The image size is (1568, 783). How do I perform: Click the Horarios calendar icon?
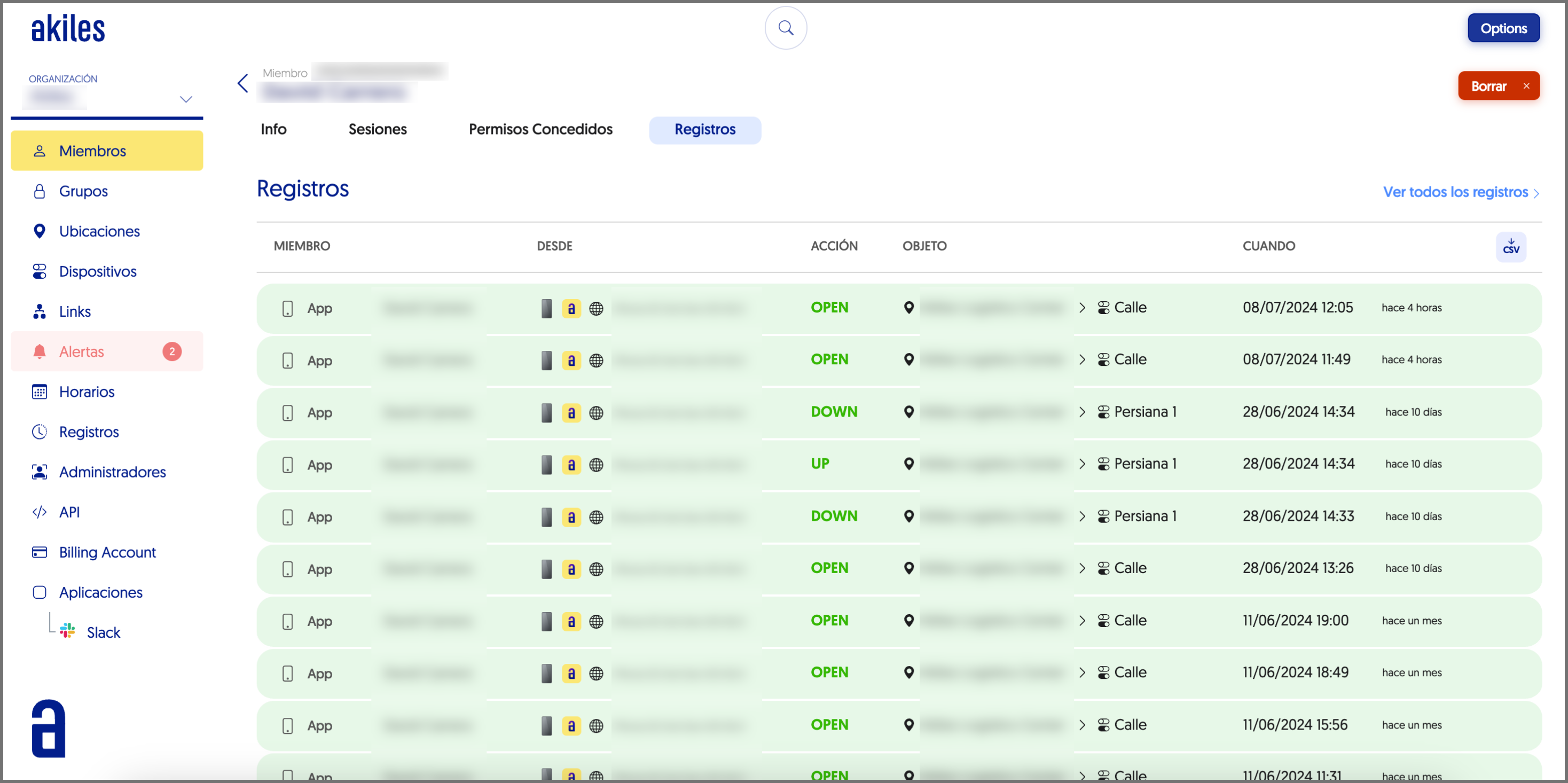(x=40, y=391)
